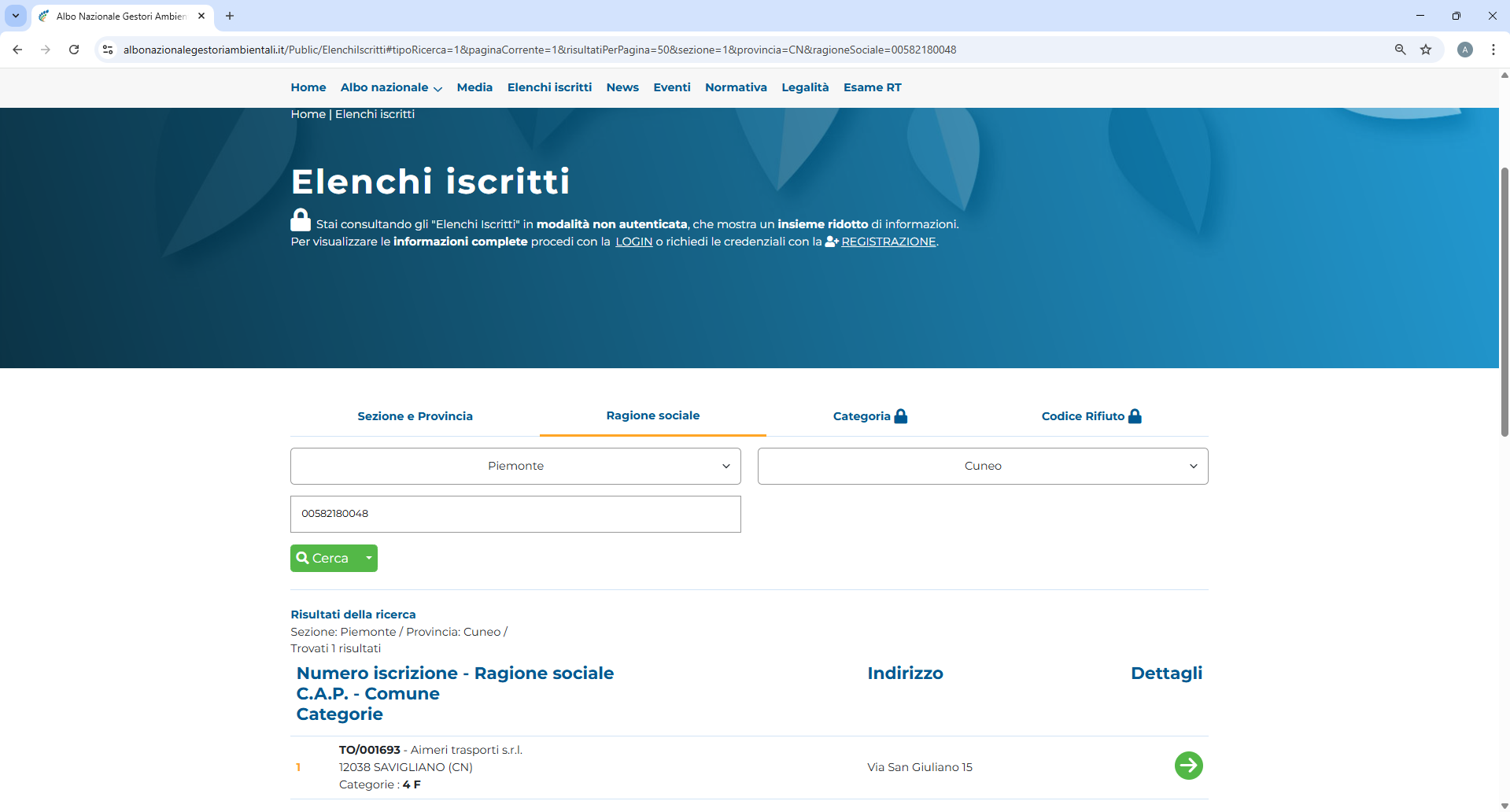Expand the Cuneo province dropdown

[x=982, y=466]
